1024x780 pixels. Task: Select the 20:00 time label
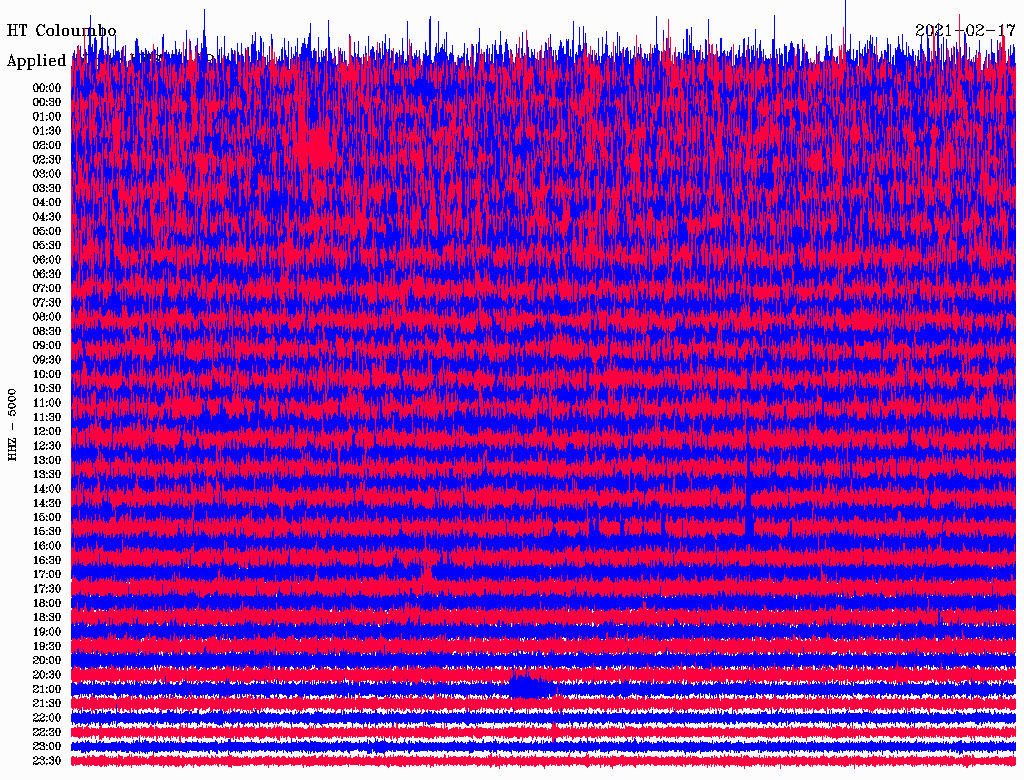click(x=47, y=660)
